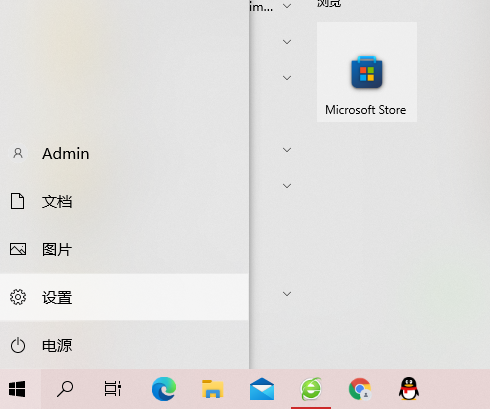Screen dimensions: 490x409
Task: Expand the third chevron in the app list
Action: click(287, 78)
